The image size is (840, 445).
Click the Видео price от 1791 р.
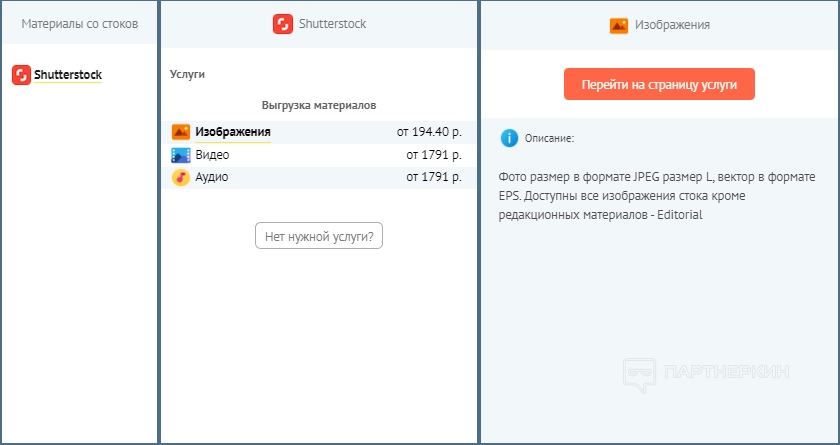[x=433, y=155]
